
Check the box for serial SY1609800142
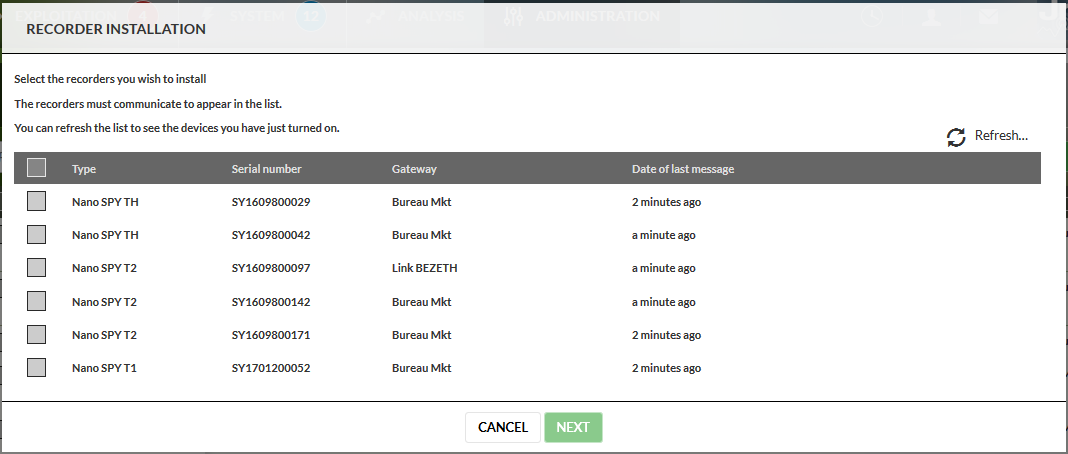(x=37, y=301)
